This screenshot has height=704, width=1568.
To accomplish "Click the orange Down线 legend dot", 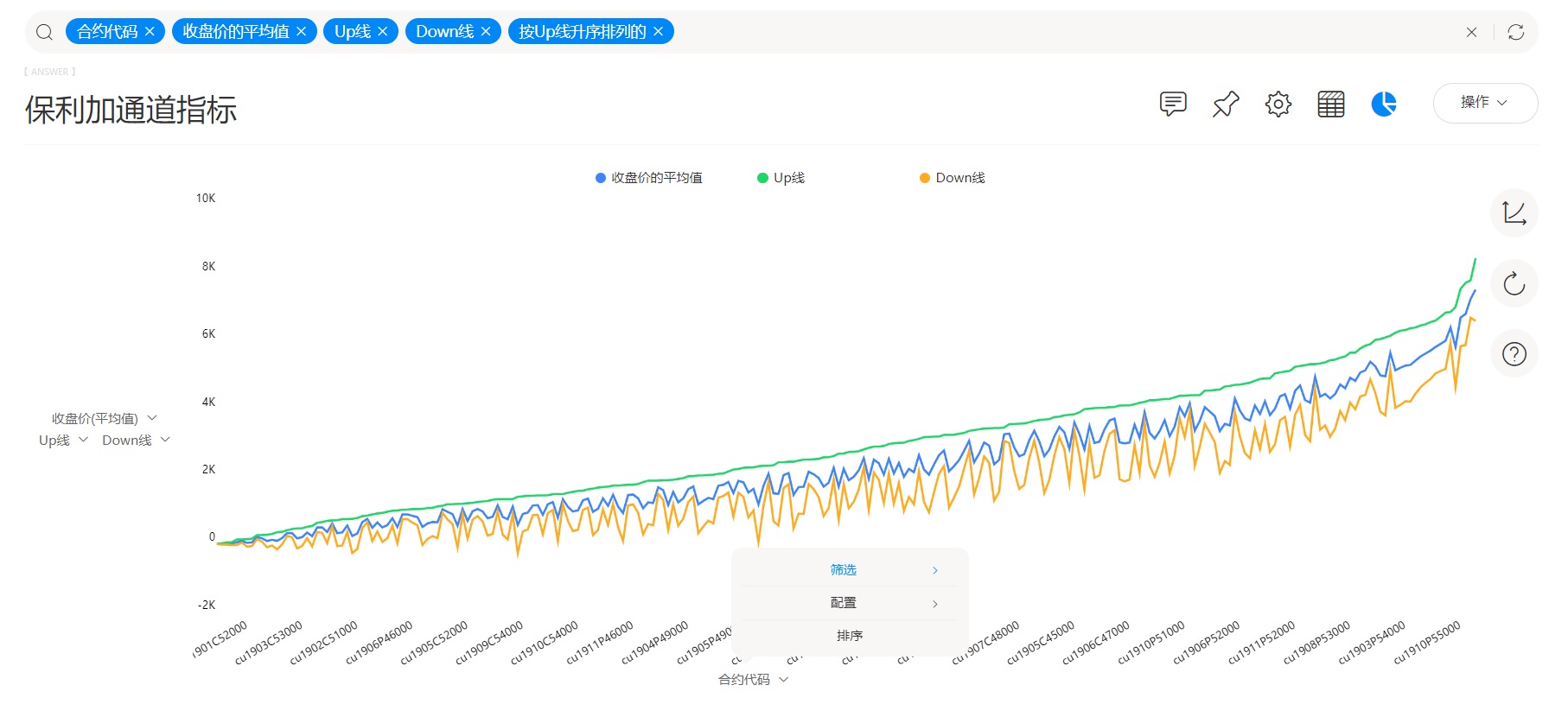I will coord(925,178).
